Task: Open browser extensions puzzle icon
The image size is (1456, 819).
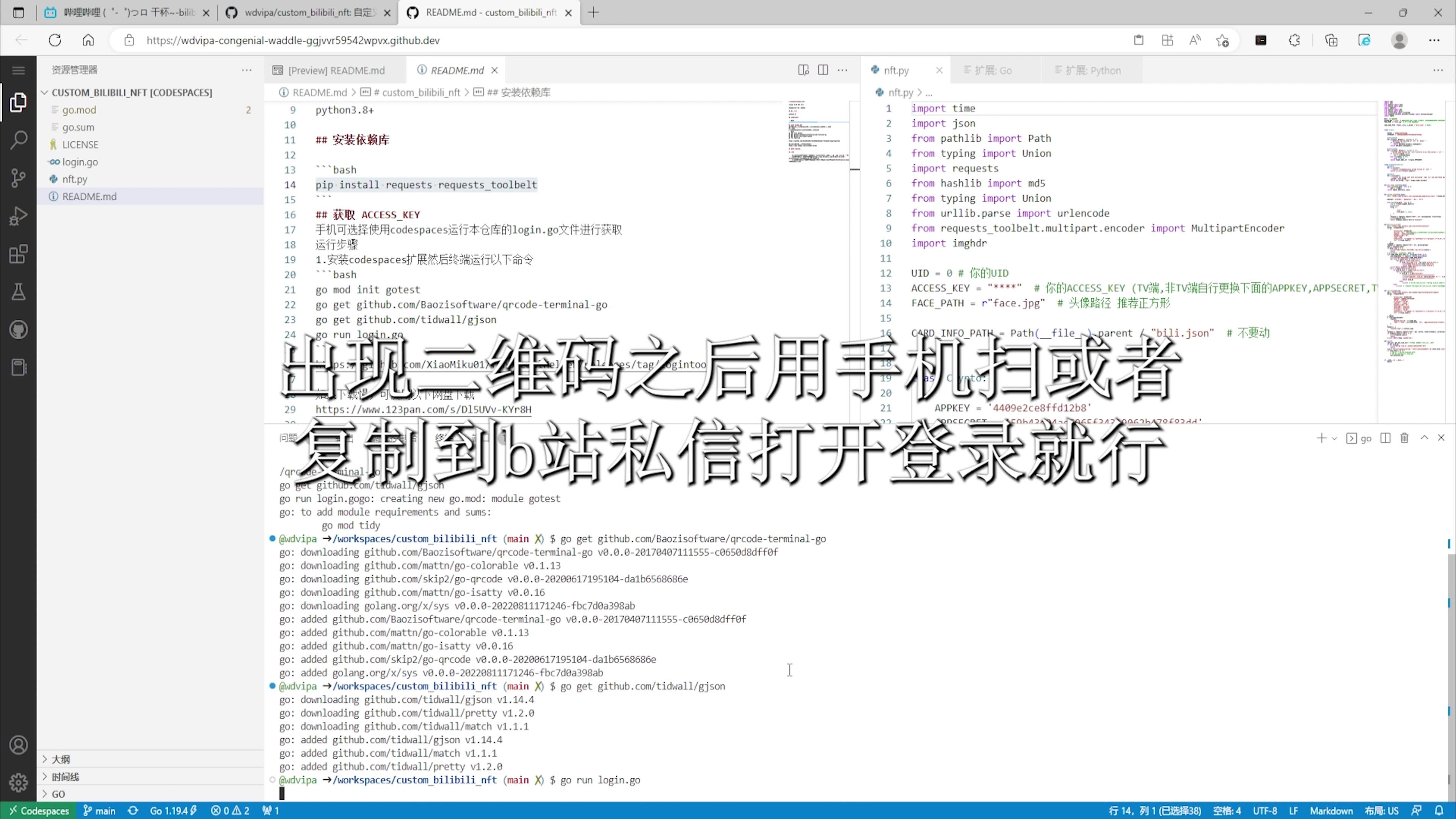Action: click(x=1294, y=40)
